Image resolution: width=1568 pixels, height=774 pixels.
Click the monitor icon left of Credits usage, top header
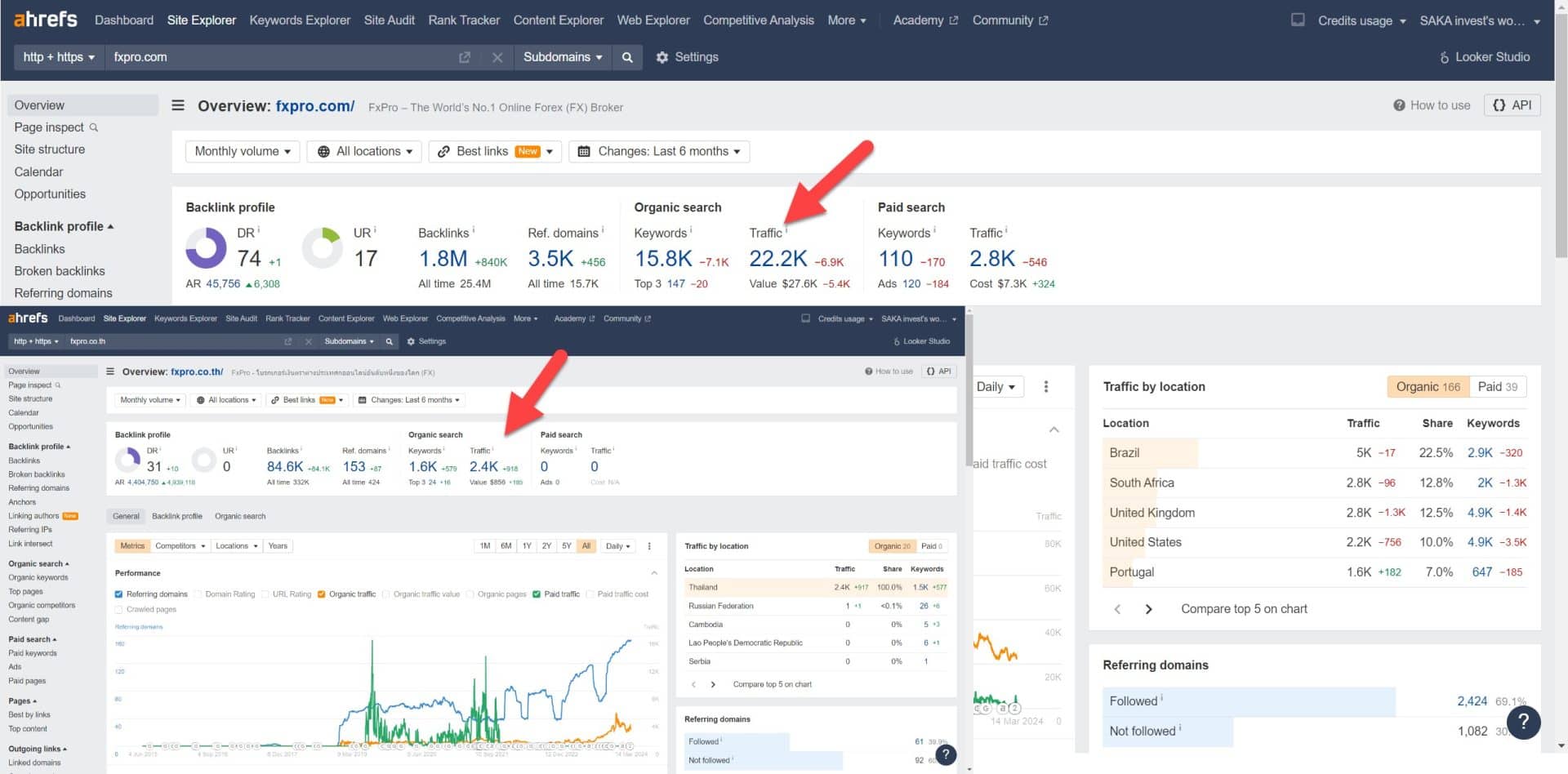click(x=1297, y=20)
